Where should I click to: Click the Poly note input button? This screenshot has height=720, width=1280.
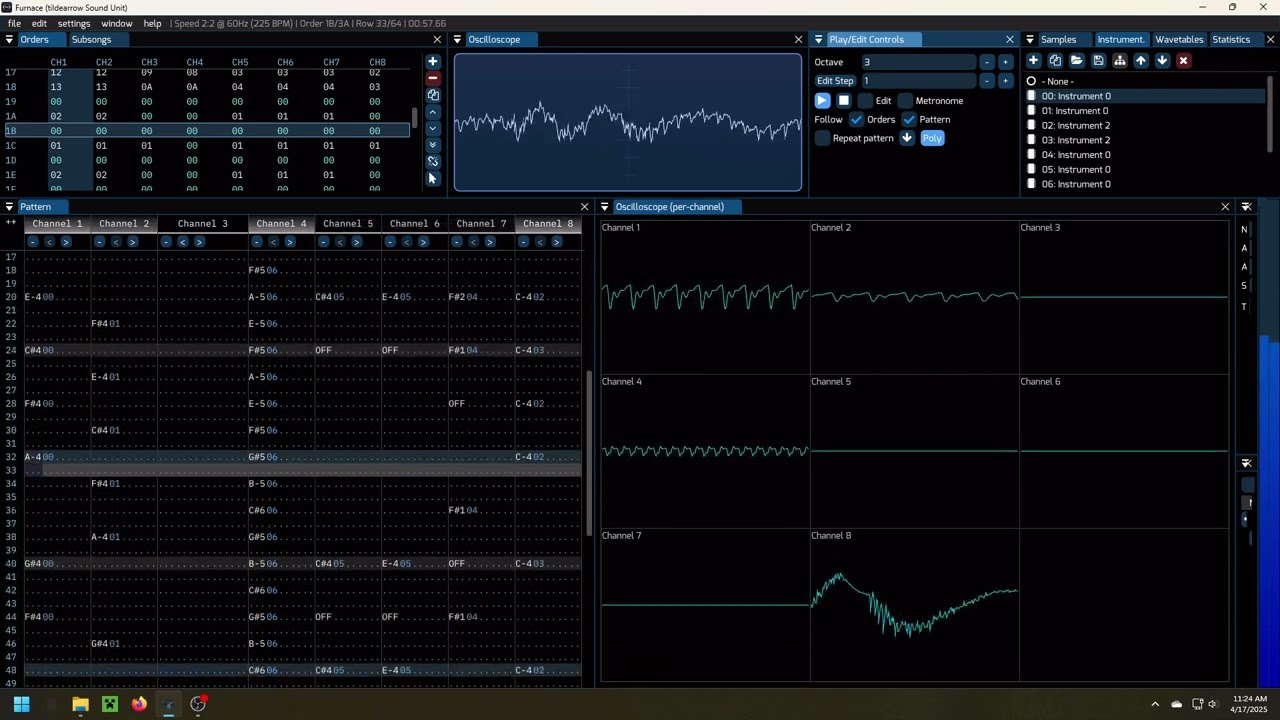pyautogui.click(x=932, y=138)
